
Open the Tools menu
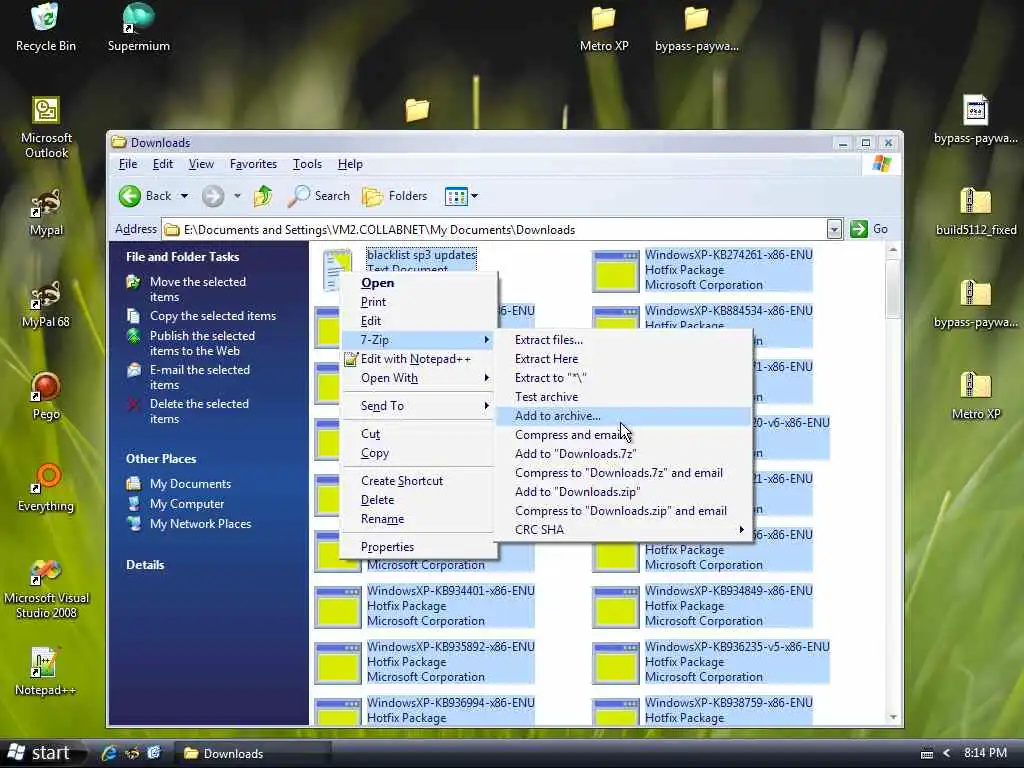(307, 164)
